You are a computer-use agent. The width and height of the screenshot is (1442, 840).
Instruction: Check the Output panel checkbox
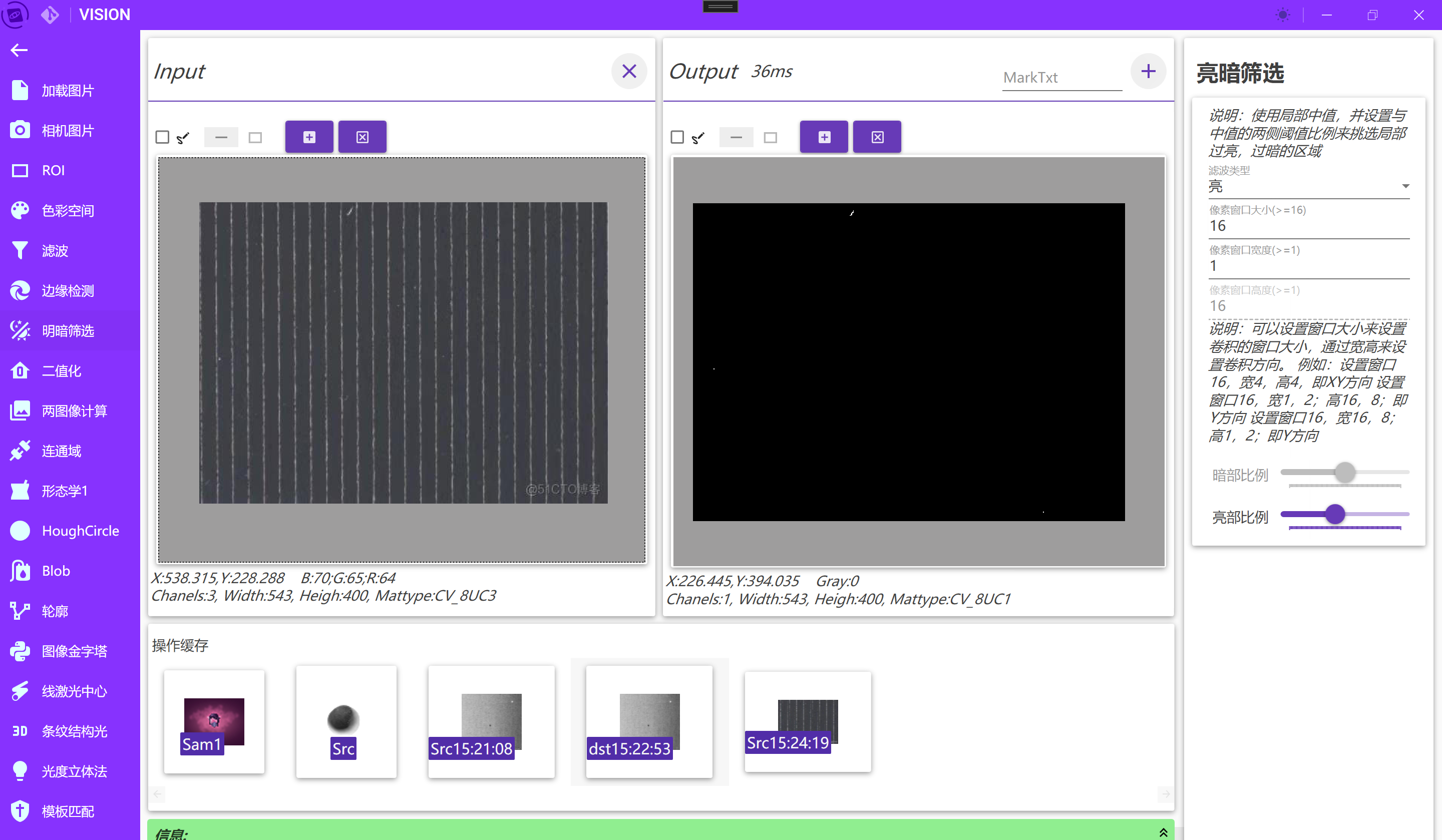(677, 137)
